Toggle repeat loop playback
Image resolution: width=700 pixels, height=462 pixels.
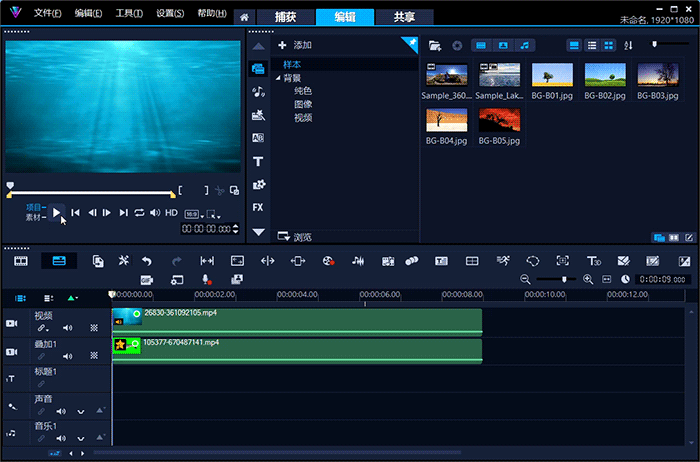click(140, 212)
